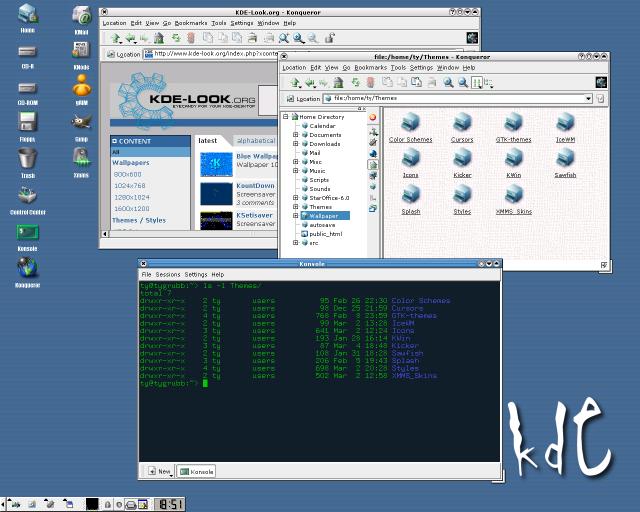Open the Kicker folder icon
Viewport: 640px width, 512px height.
click(462, 158)
